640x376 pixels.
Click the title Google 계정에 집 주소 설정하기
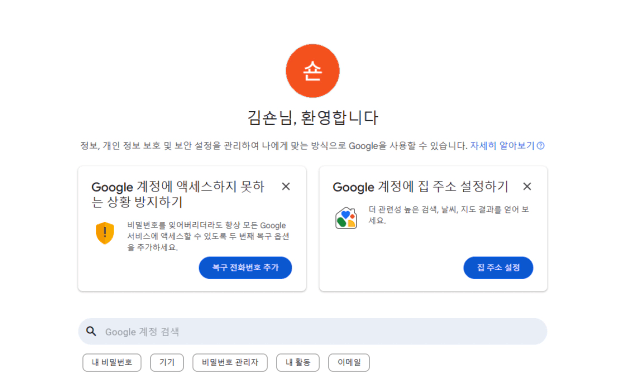coord(420,187)
